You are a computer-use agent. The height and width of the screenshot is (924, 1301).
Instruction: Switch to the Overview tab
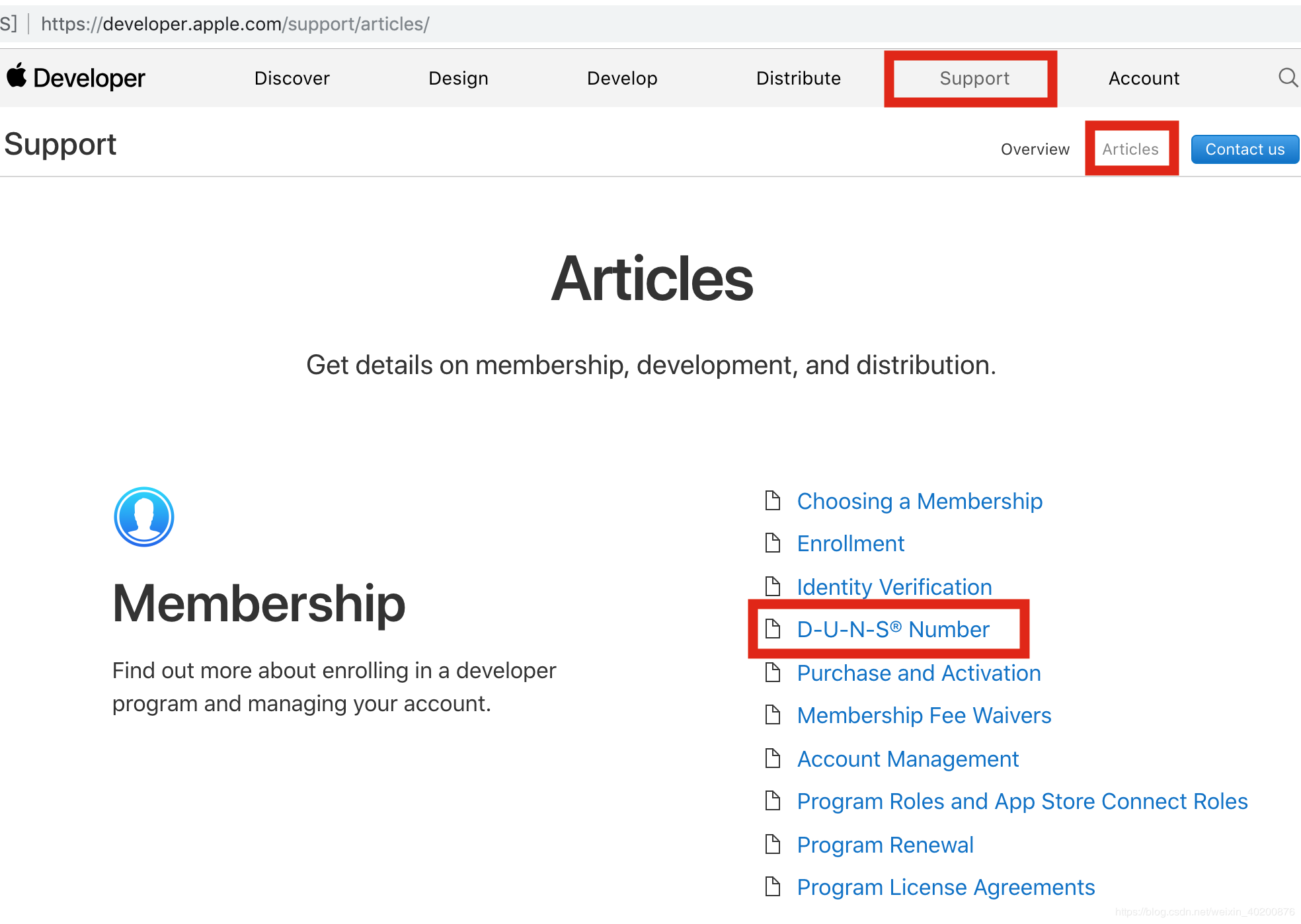1035,149
